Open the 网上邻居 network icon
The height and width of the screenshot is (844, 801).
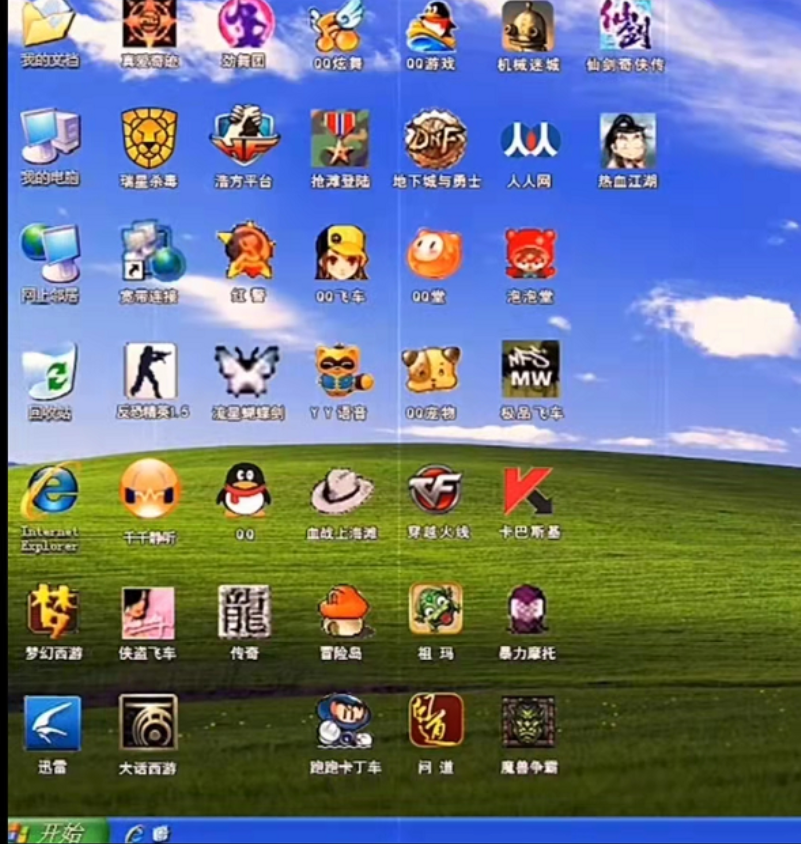[x=51, y=252]
